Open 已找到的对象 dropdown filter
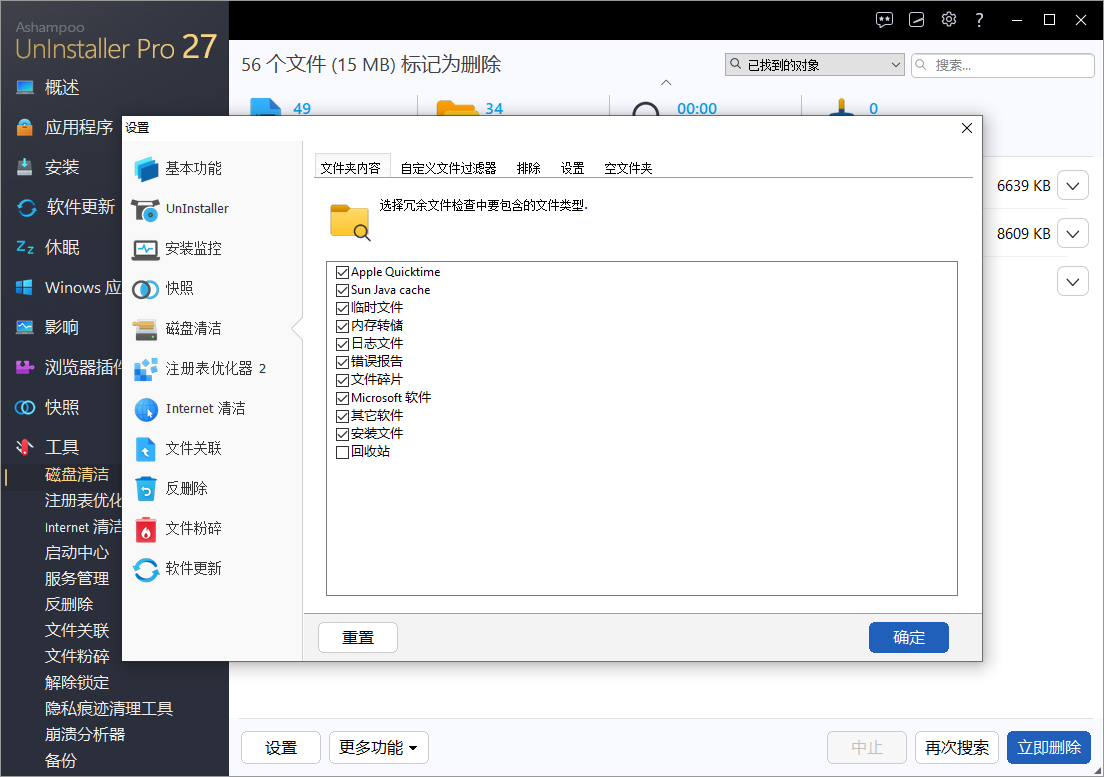The width and height of the screenshot is (1104, 777). [815, 65]
